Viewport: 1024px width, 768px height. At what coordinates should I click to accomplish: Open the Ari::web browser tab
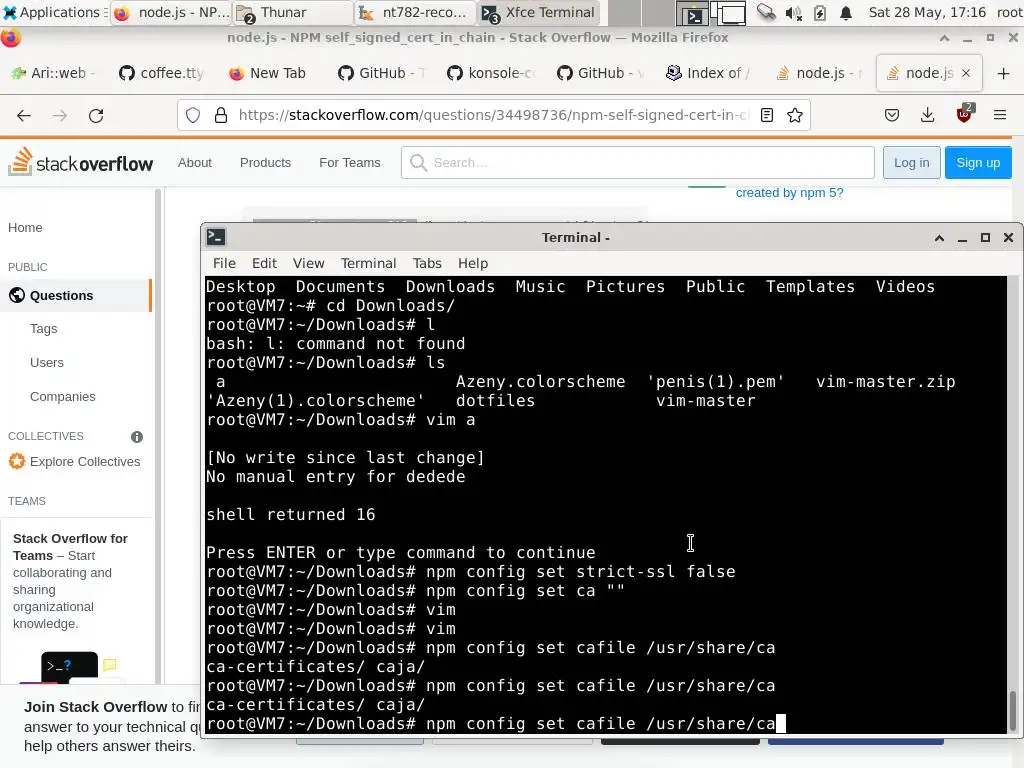(55, 73)
